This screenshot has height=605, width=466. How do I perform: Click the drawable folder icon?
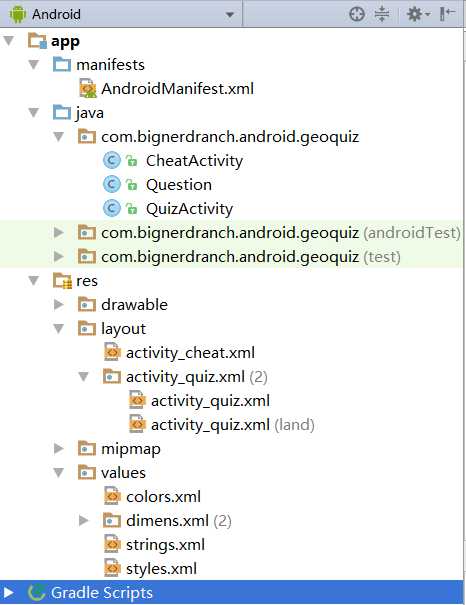coord(87,304)
